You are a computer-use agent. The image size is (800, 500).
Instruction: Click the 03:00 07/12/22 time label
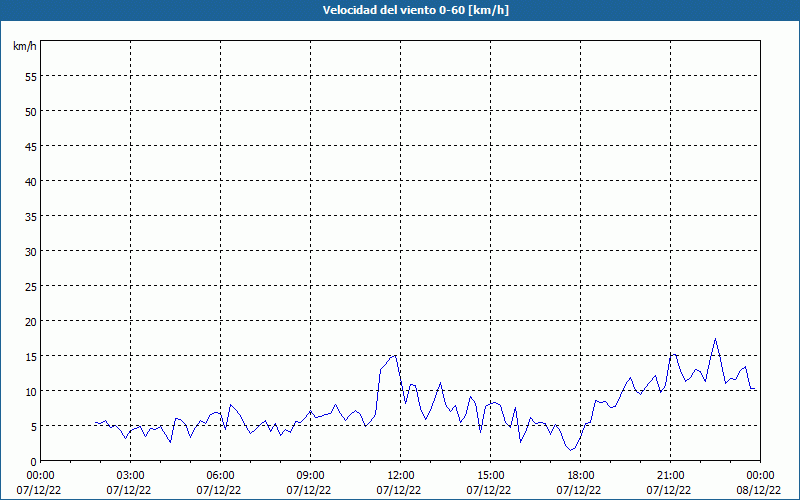[129, 483]
